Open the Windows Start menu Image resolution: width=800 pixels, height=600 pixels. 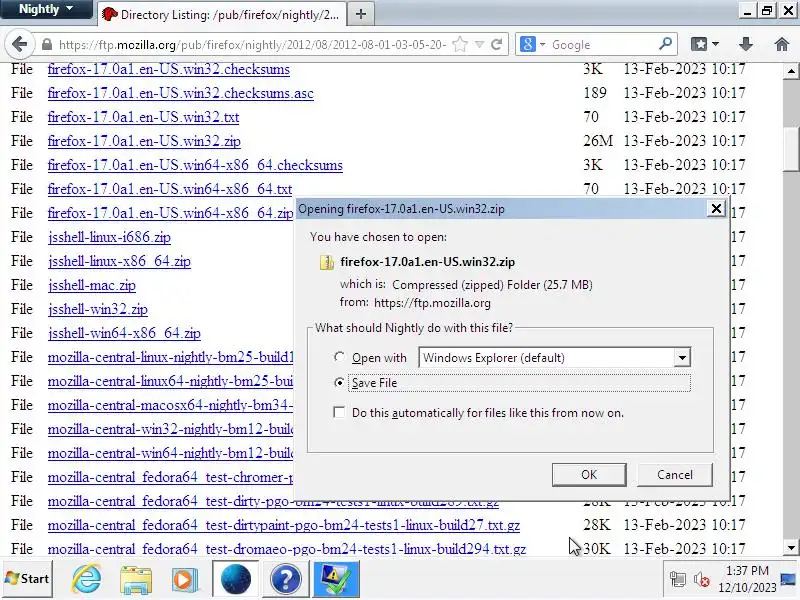coord(28,579)
